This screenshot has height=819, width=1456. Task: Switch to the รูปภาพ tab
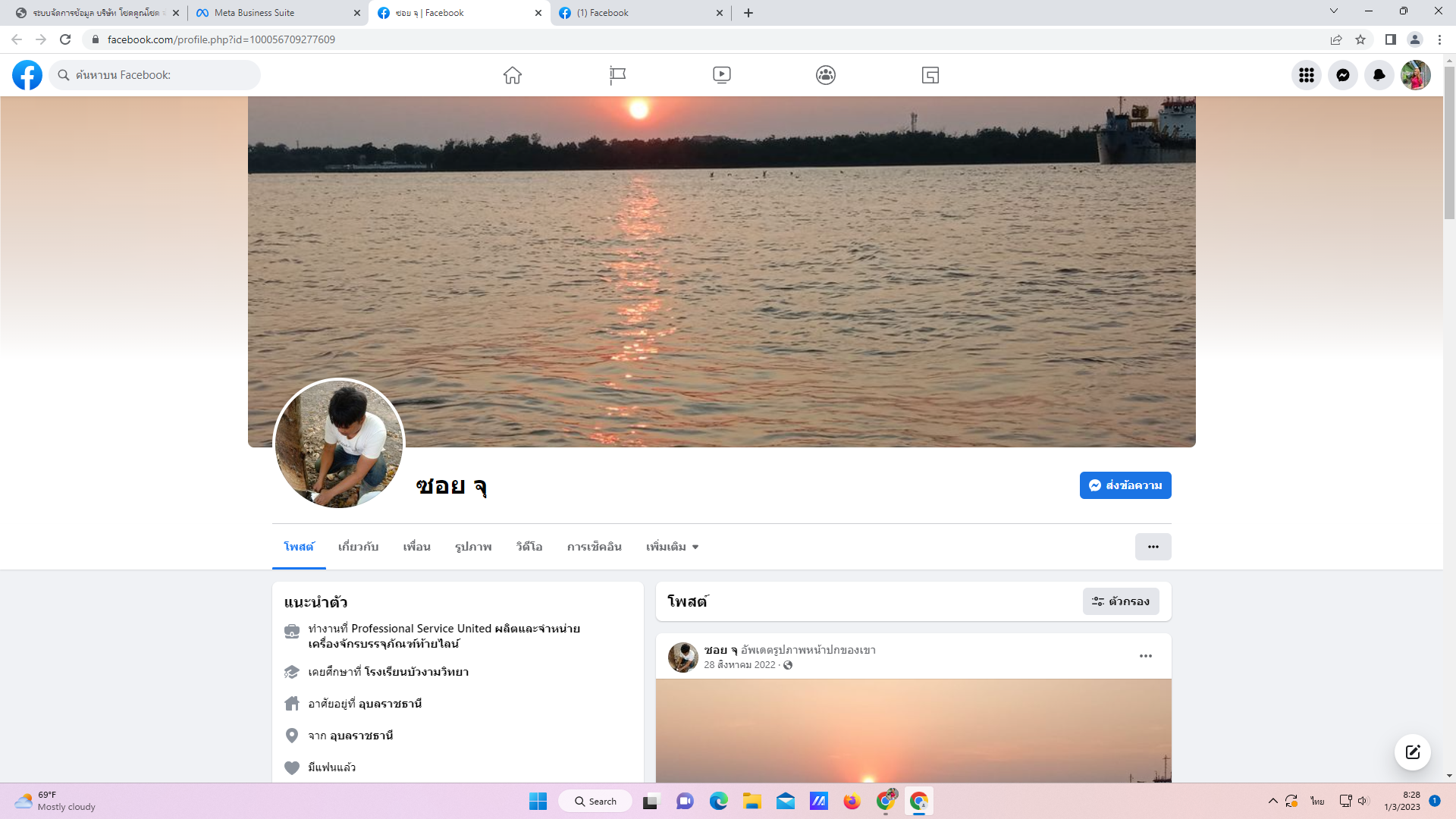[x=473, y=547]
